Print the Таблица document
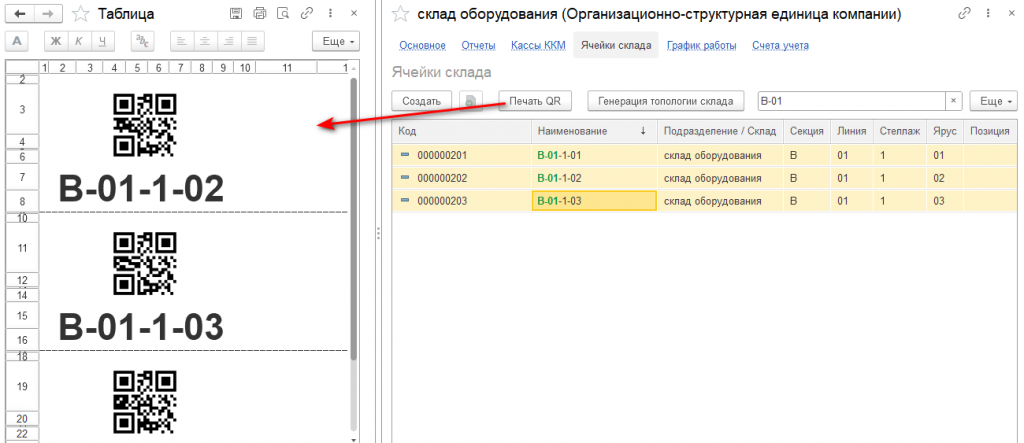The height and width of the screenshot is (443, 1024). 260,13
